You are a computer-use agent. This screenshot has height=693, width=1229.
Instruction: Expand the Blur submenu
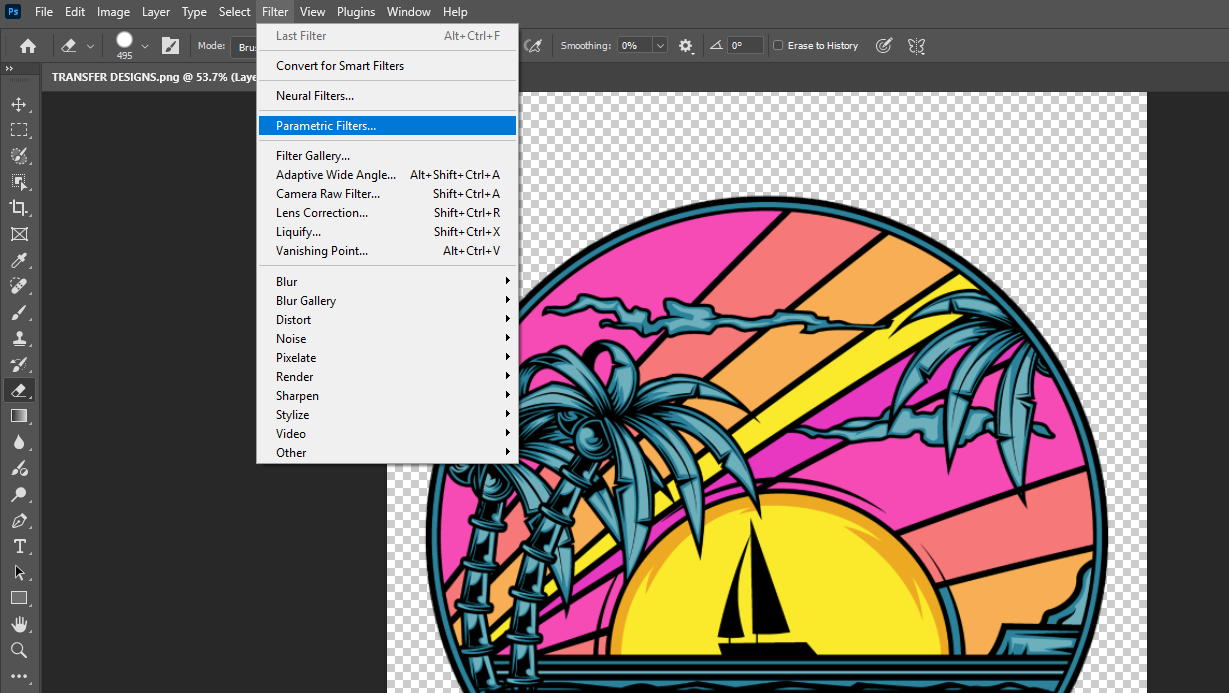pyautogui.click(x=387, y=281)
